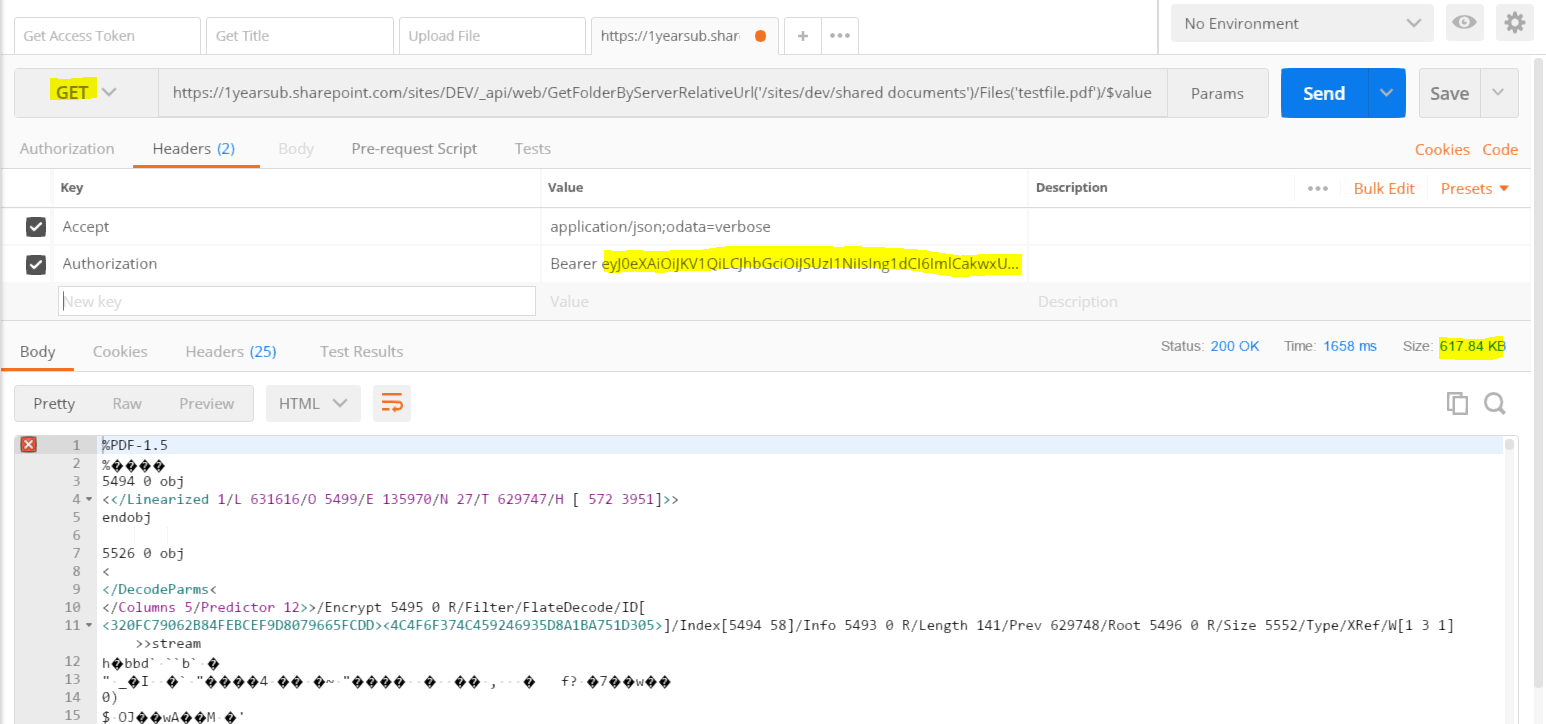Viewport: 1546px width, 724px height.
Task: Open the tab overflow ellipsis menu
Action: [x=838, y=35]
